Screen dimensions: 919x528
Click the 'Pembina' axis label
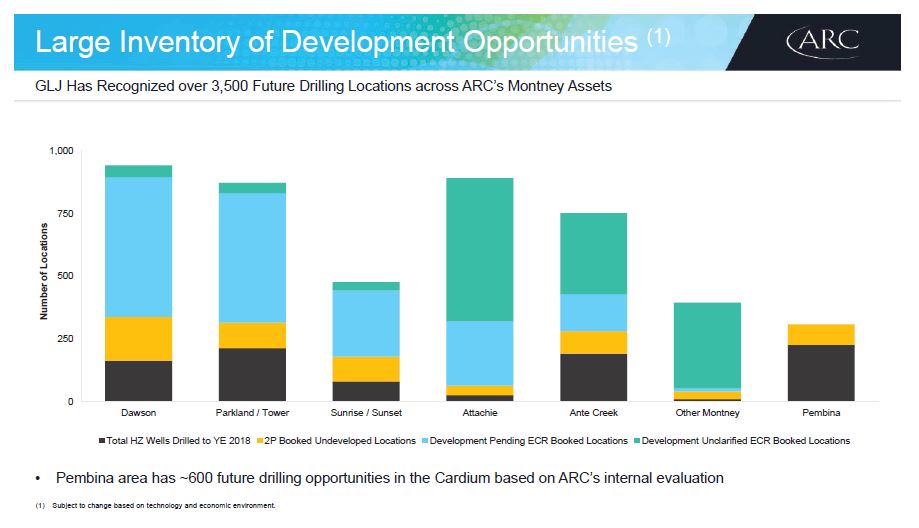(821, 413)
